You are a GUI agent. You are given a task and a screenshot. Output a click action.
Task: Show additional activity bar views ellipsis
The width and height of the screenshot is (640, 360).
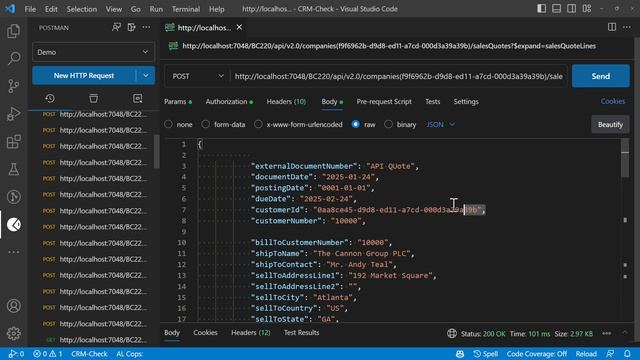[13, 252]
